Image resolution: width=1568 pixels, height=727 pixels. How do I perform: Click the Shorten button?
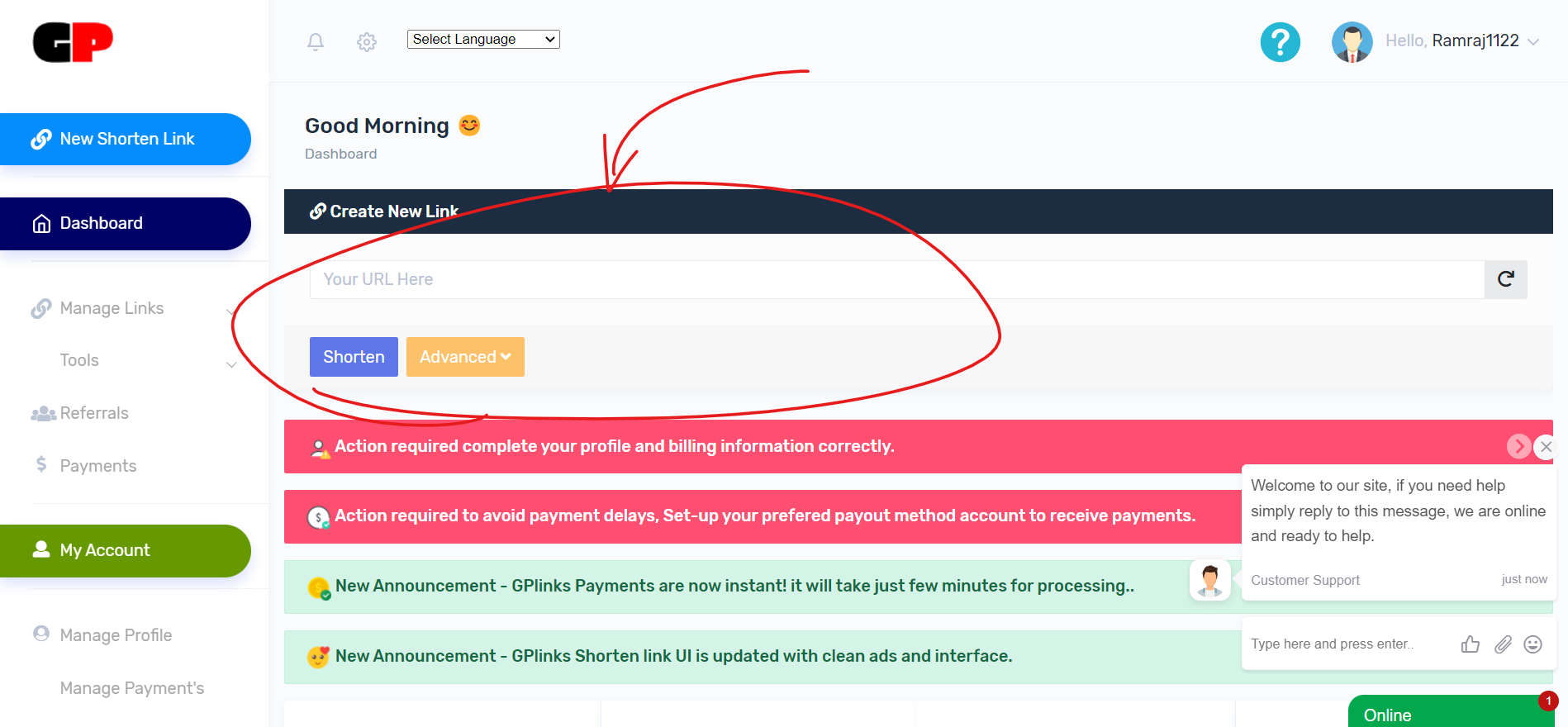click(x=354, y=357)
